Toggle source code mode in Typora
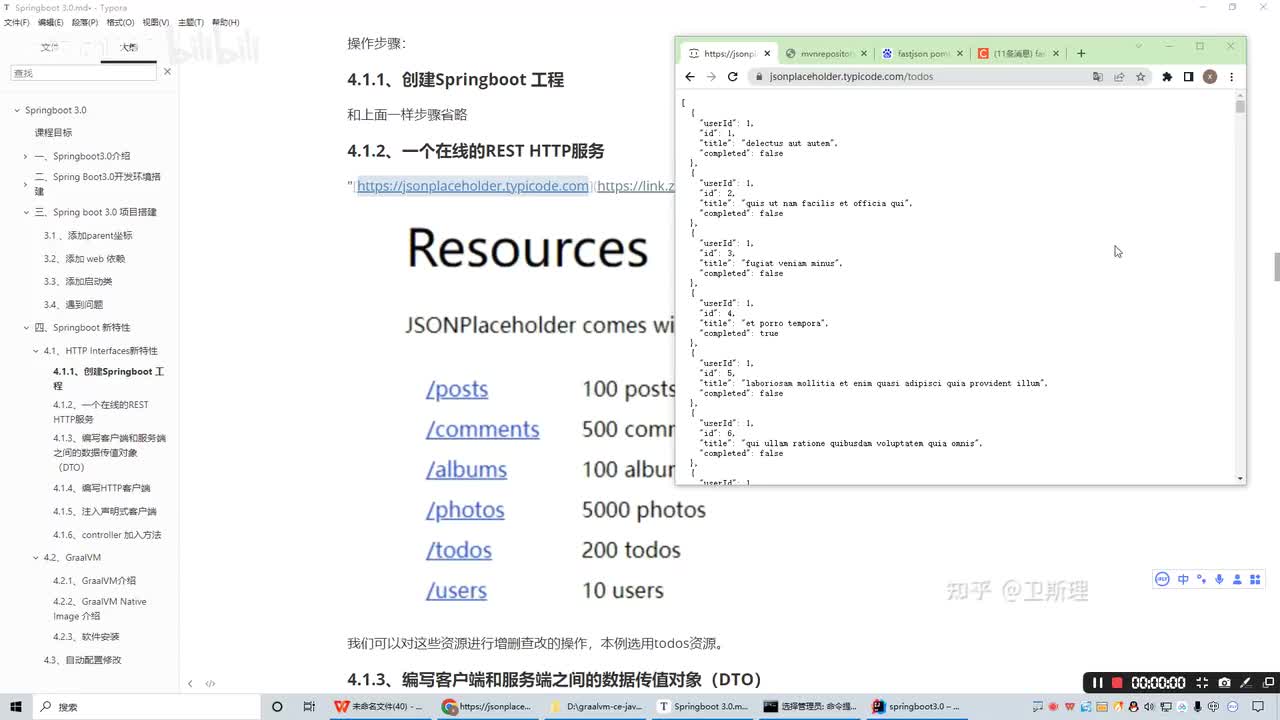Image resolution: width=1280 pixels, height=720 pixels. tap(211, 684)
